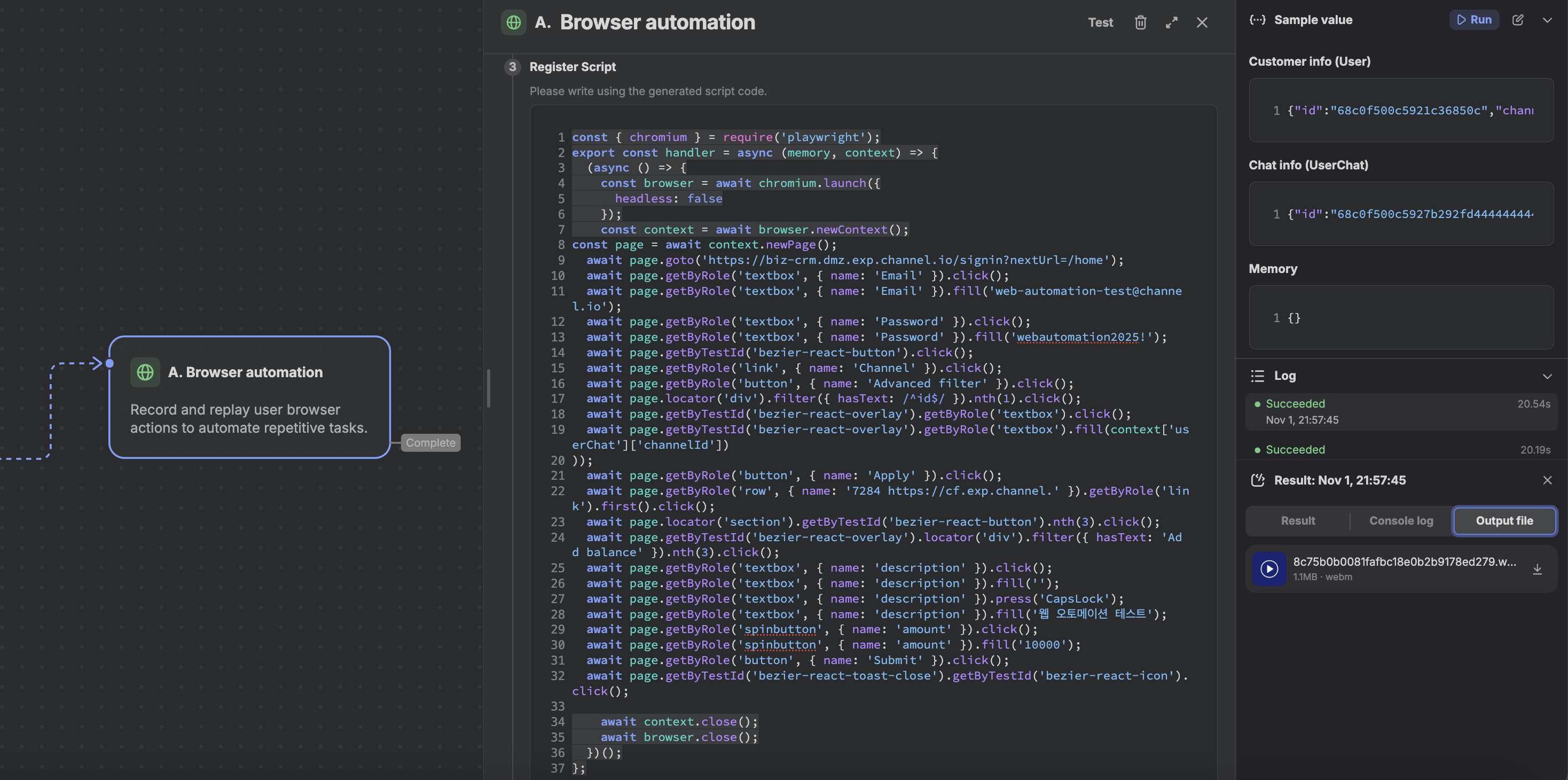Click code line 5 headless: false
This screenshot has width=1568, height=780.
click(x=668, y=199)
